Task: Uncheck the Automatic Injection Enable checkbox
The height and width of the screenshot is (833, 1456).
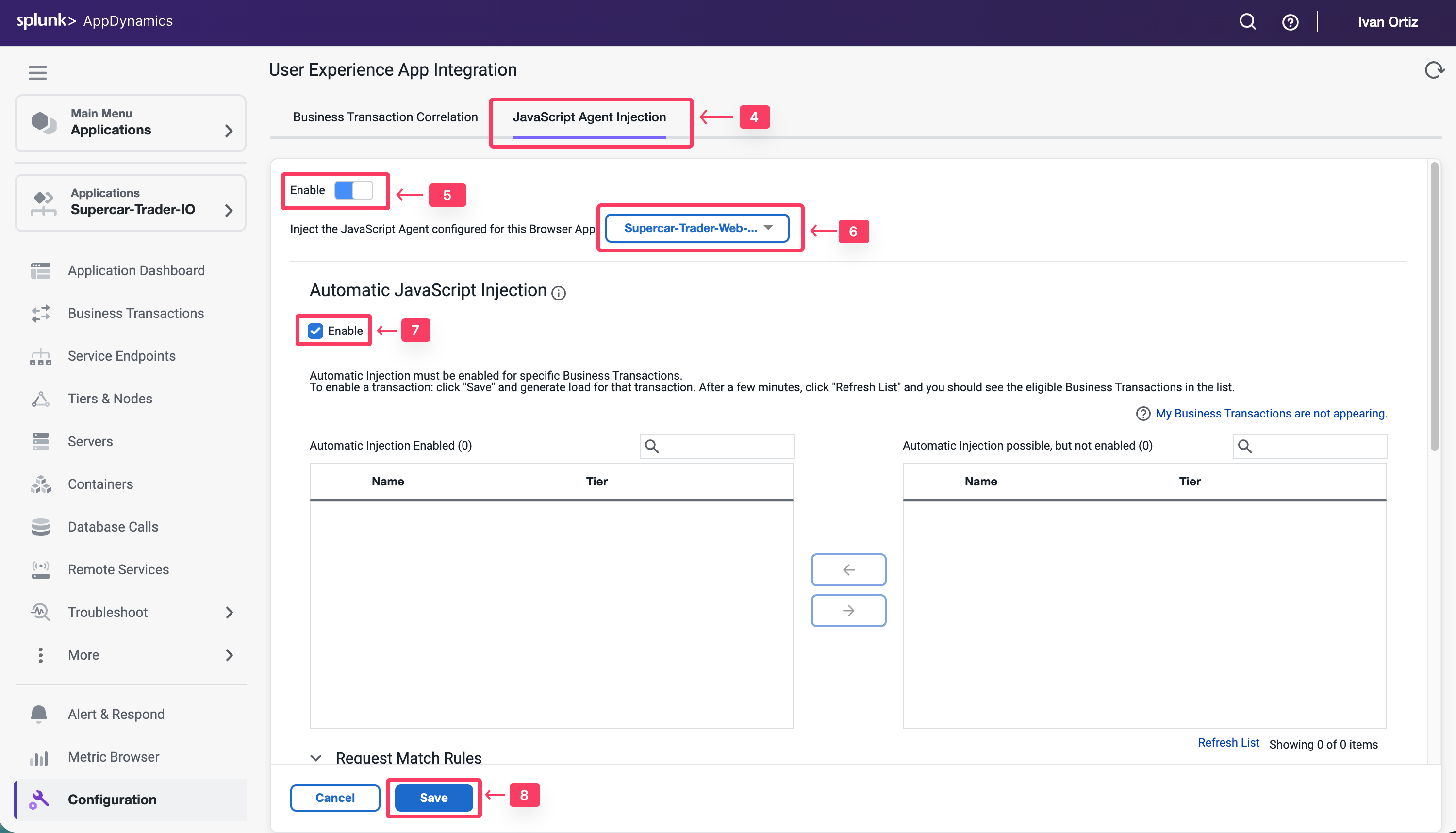Action: pyautogui.click(x=315, y=331)
